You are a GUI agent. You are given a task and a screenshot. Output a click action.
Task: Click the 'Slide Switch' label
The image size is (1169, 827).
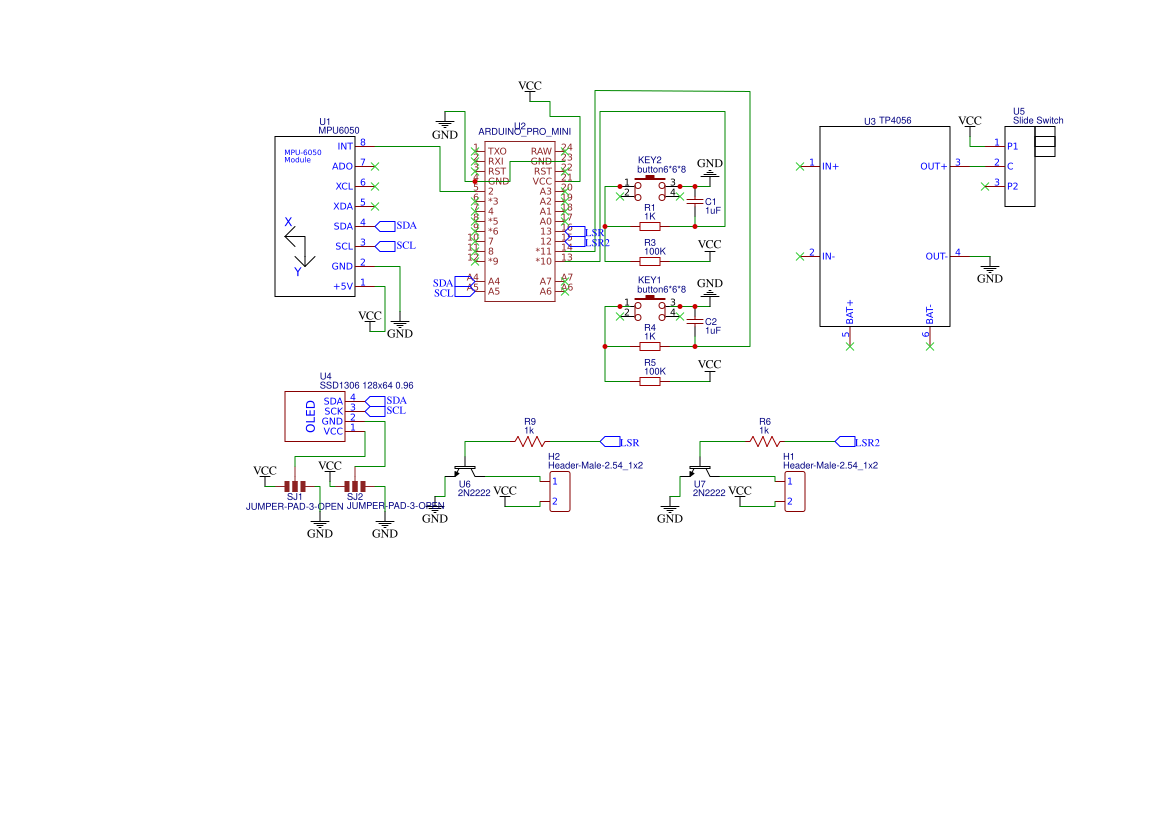click(1038, 121)
